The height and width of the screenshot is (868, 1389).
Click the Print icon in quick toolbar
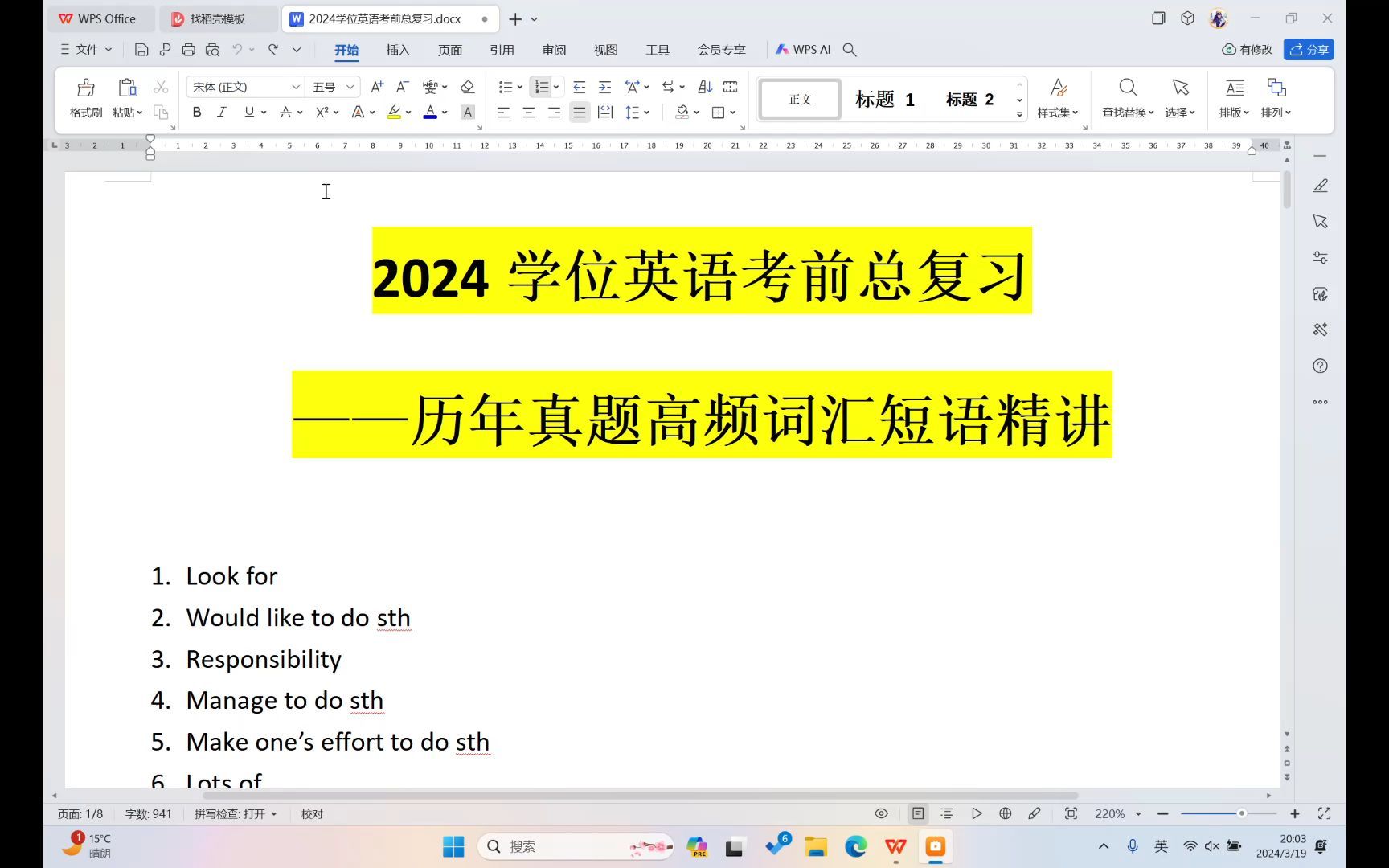click(x=188, y=50)
